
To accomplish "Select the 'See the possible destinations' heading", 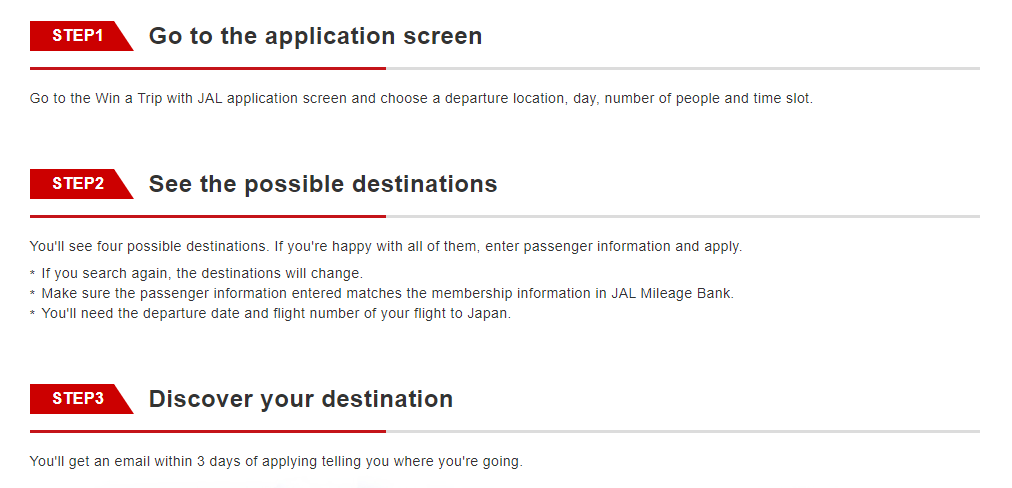I will click(323, 184).
